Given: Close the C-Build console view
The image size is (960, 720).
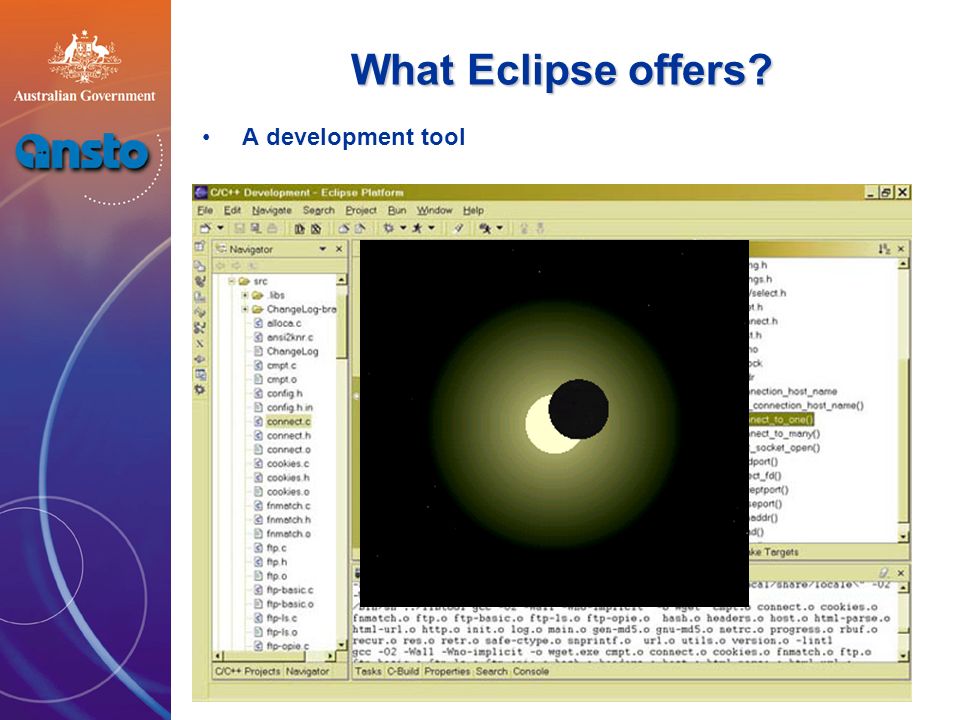Looking at the screenshot, I should [901, 573].
